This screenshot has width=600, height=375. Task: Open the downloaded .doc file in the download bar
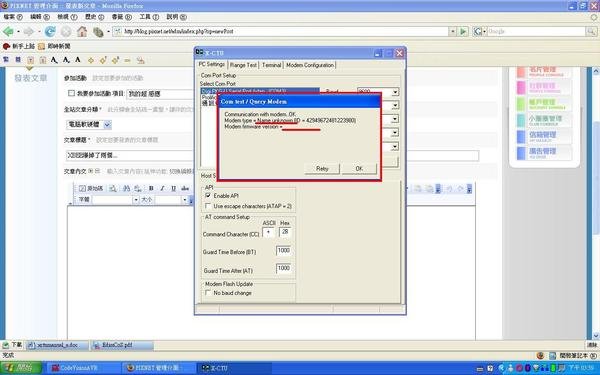[x=57, y=345]
